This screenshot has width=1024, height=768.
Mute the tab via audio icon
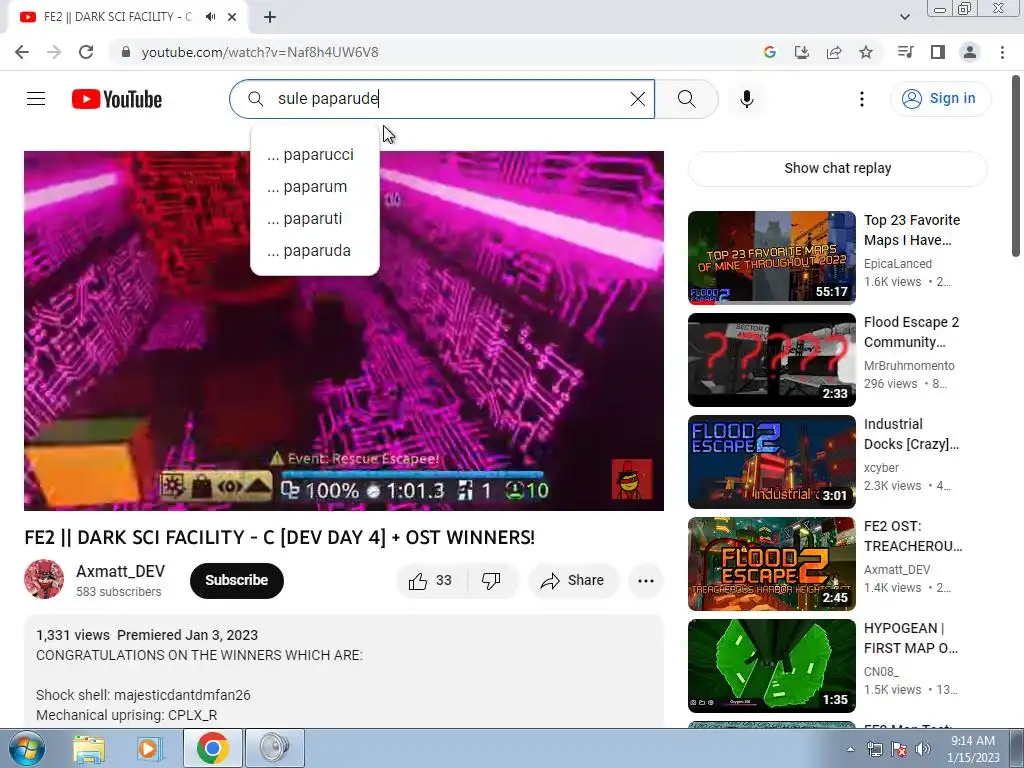[x=210, y=17]
